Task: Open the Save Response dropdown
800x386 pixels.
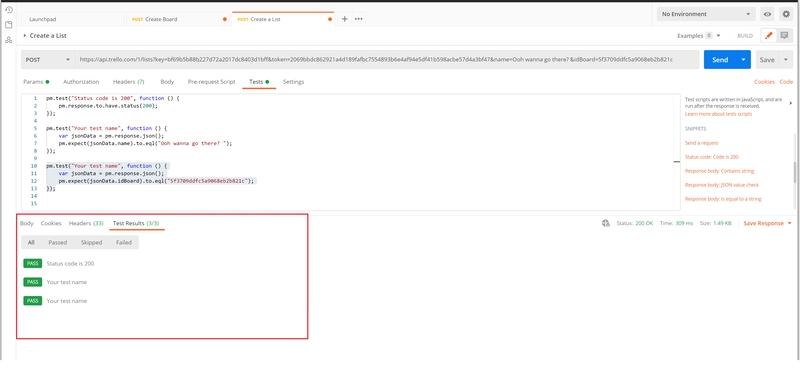Action: click(767, 223)
